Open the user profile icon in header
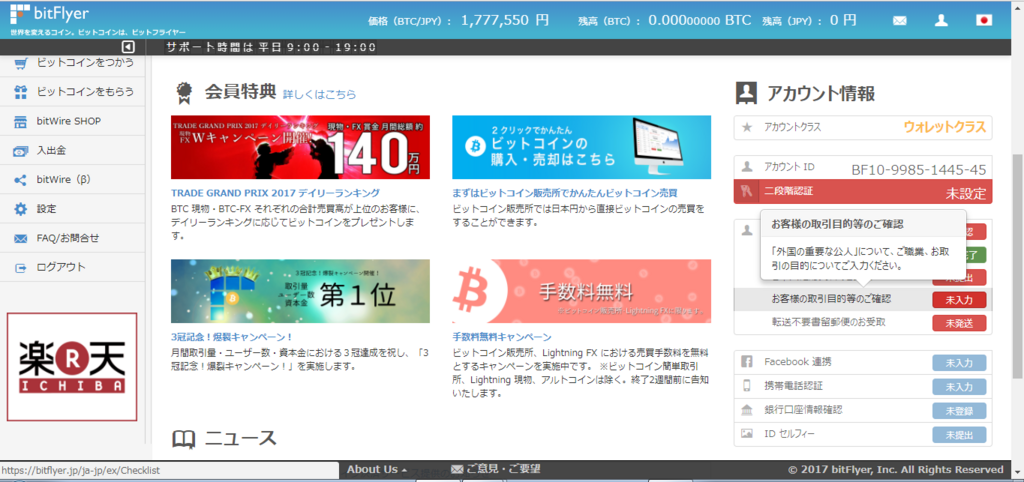This screenshot has height=482, width=1024. click(941, 20)
